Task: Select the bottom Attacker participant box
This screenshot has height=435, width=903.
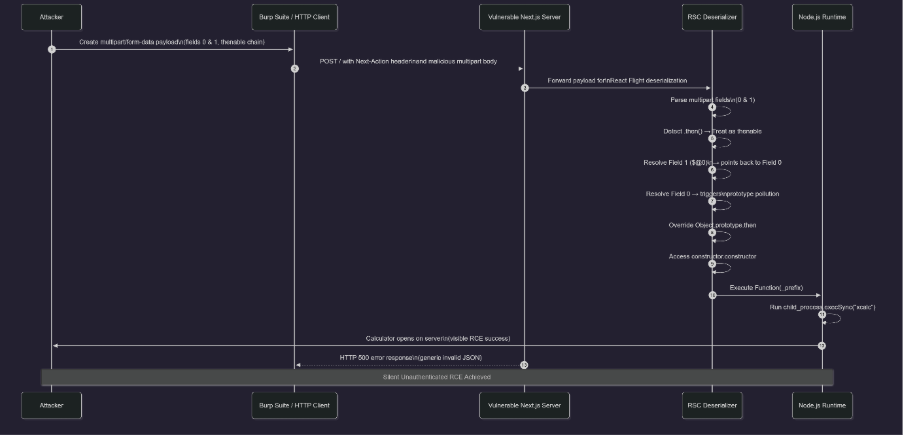Action: (52, 404)
